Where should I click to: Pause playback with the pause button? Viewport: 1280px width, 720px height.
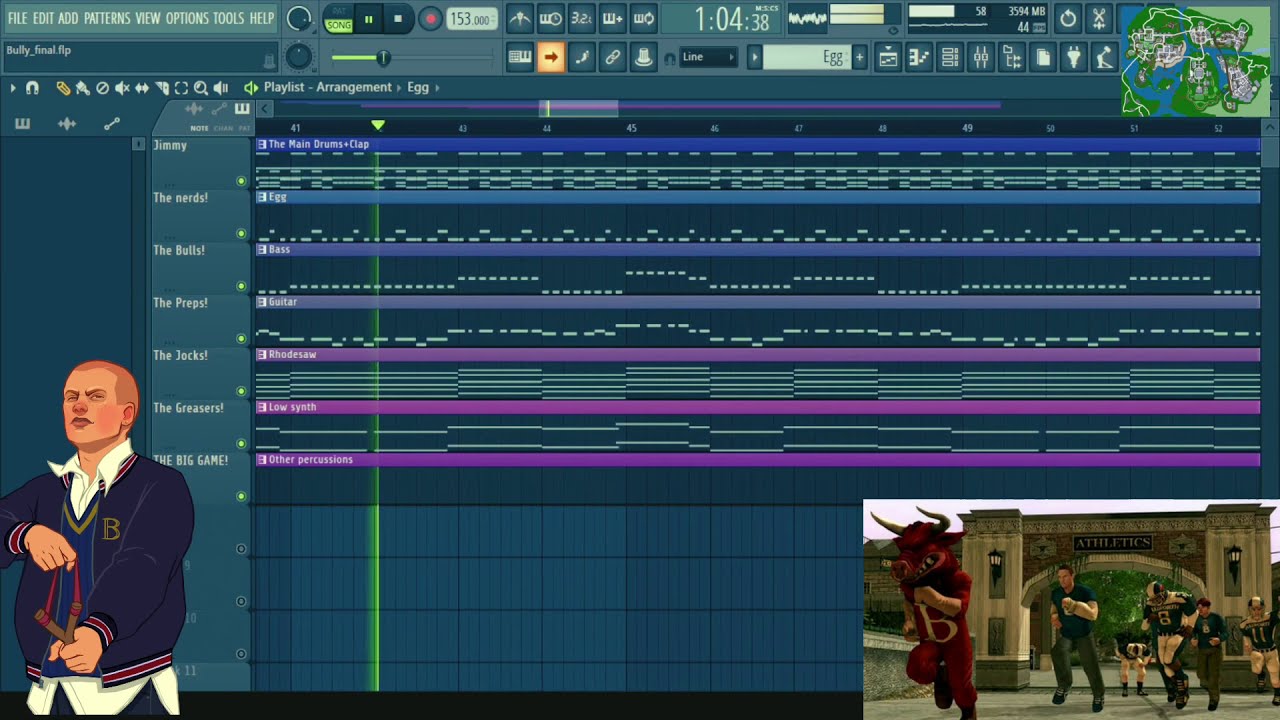coord(368,19)
